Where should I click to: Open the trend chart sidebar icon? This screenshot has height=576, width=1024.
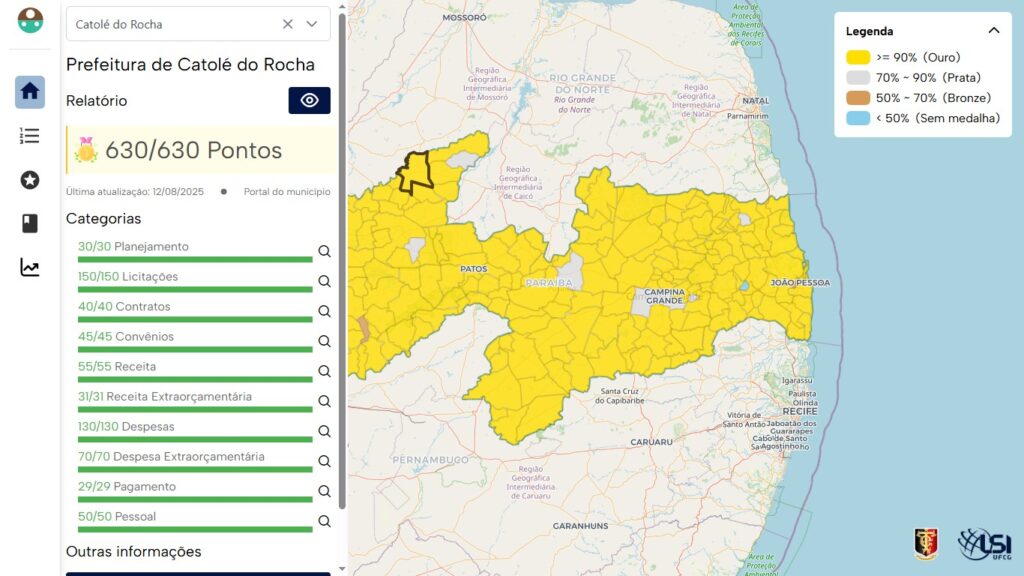[x=30, y=268]
